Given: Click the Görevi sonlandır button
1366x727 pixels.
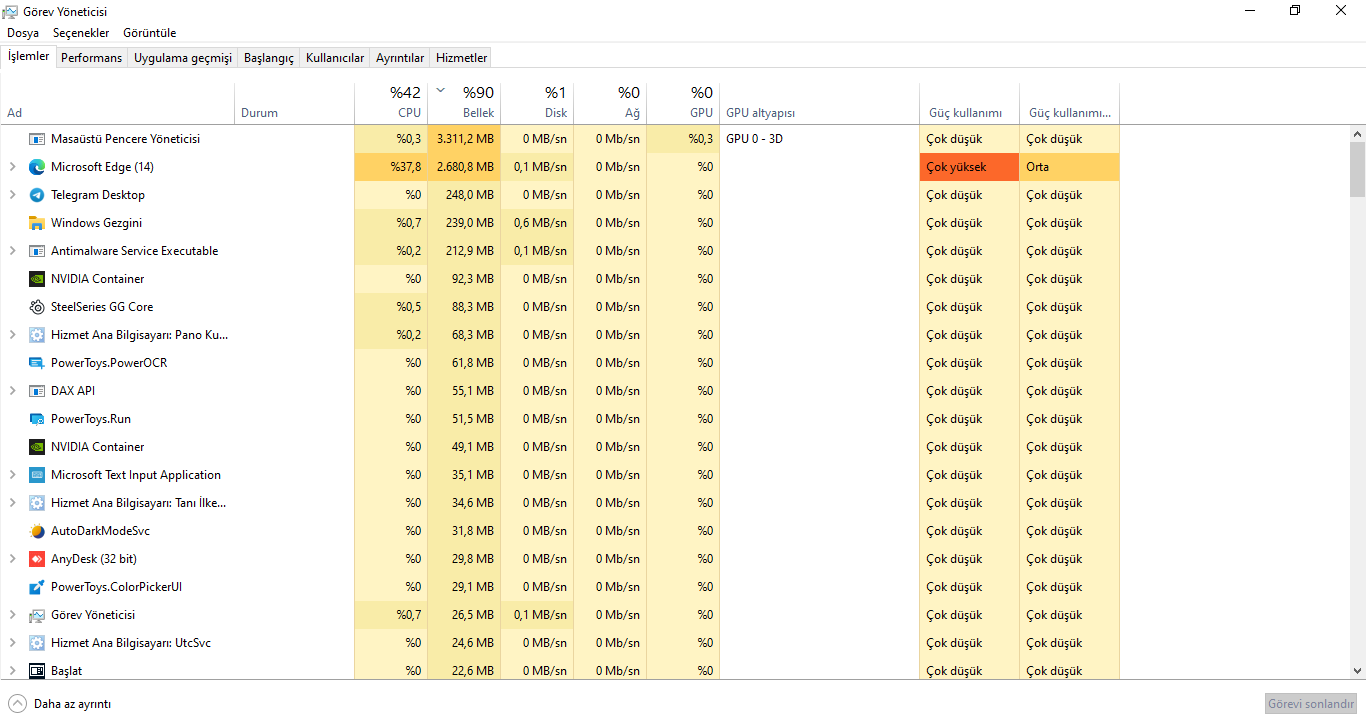Looking at the screenshot, I should pyautogui.click(x=1311, y=704).
